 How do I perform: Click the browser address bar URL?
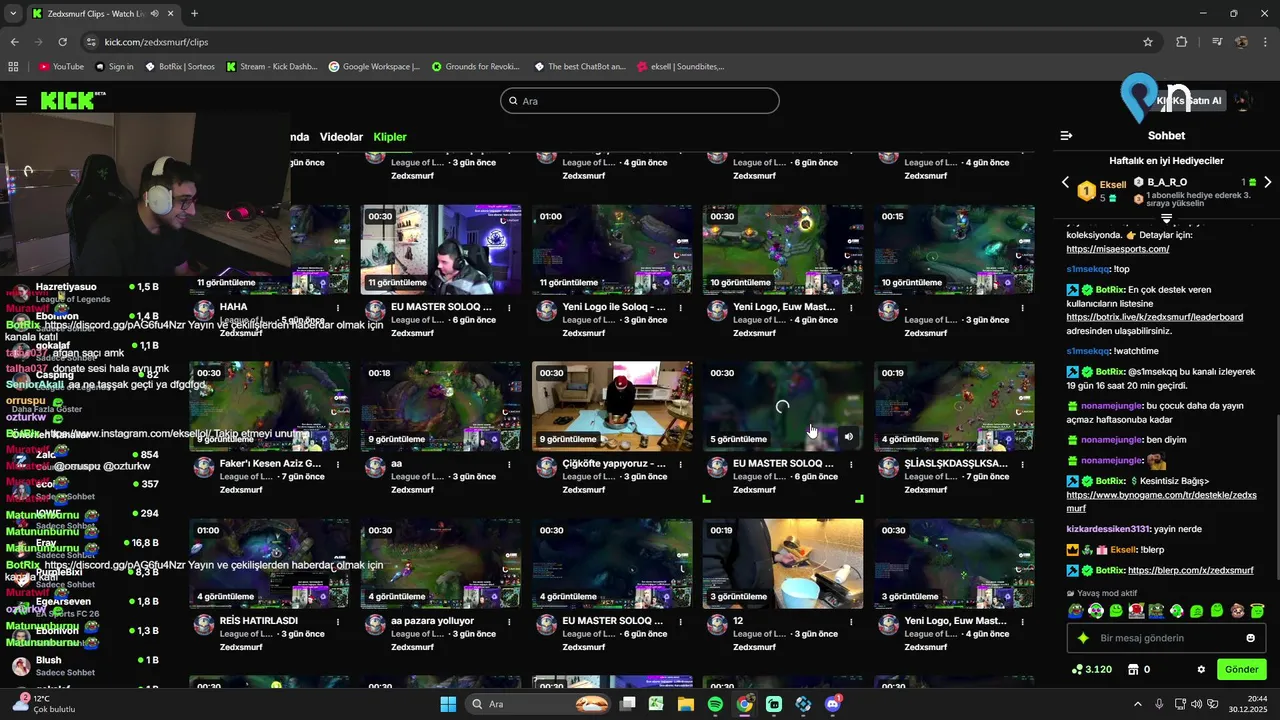pos(156,42)
